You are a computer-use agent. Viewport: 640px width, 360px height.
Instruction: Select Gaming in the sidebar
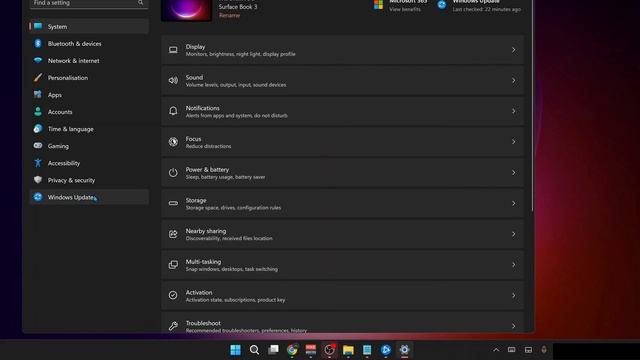[89, 146]
